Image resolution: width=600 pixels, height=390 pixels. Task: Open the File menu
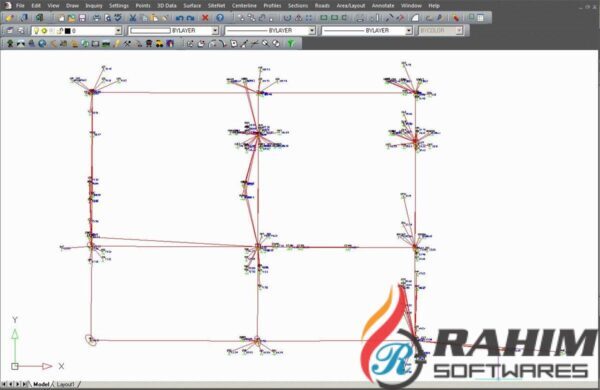[x=20, y=6]
